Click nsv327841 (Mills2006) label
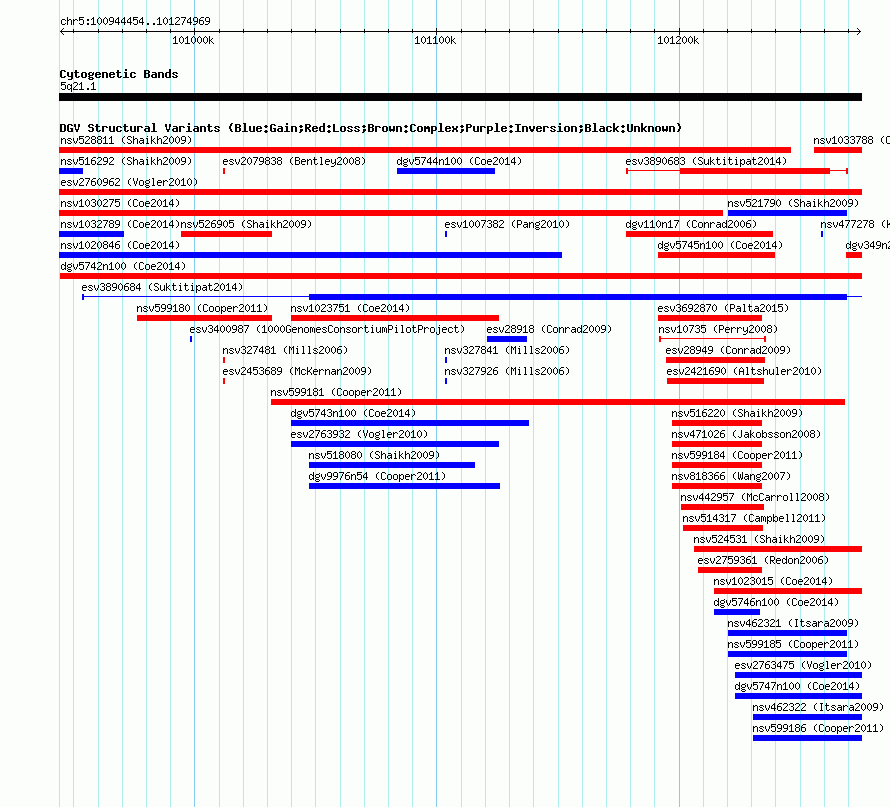 [507, 350]
